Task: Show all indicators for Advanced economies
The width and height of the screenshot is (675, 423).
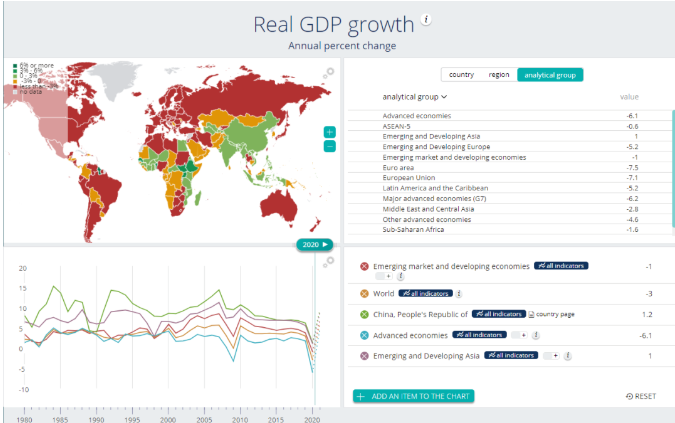Action: click(480, 335)
